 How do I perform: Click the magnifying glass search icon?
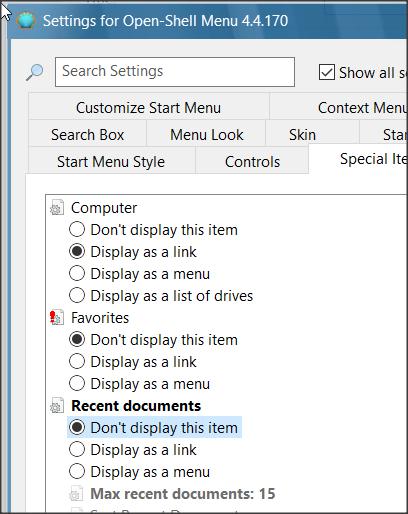coord(35,72)
